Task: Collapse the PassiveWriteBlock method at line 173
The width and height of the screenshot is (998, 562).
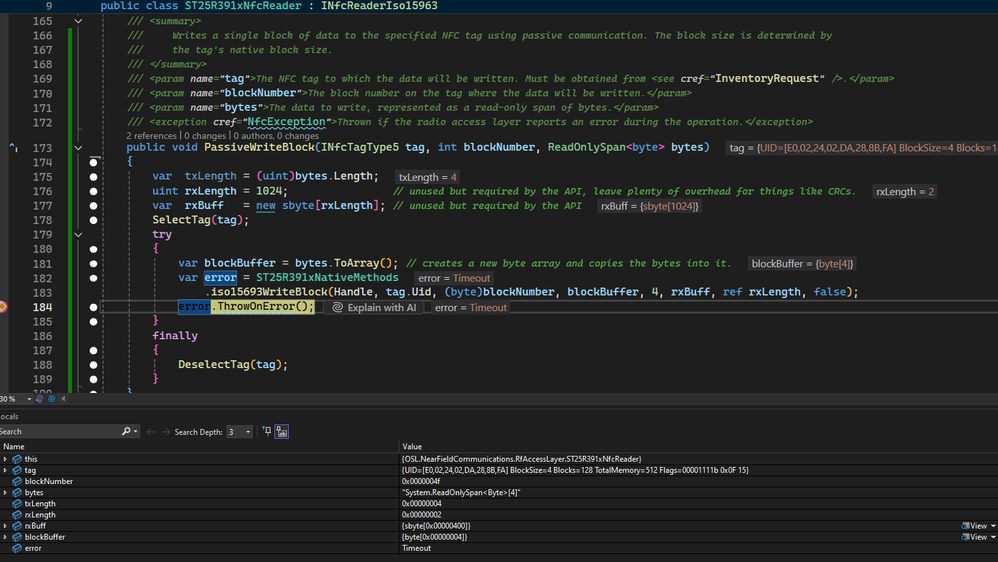Action: tap(78, 148)
